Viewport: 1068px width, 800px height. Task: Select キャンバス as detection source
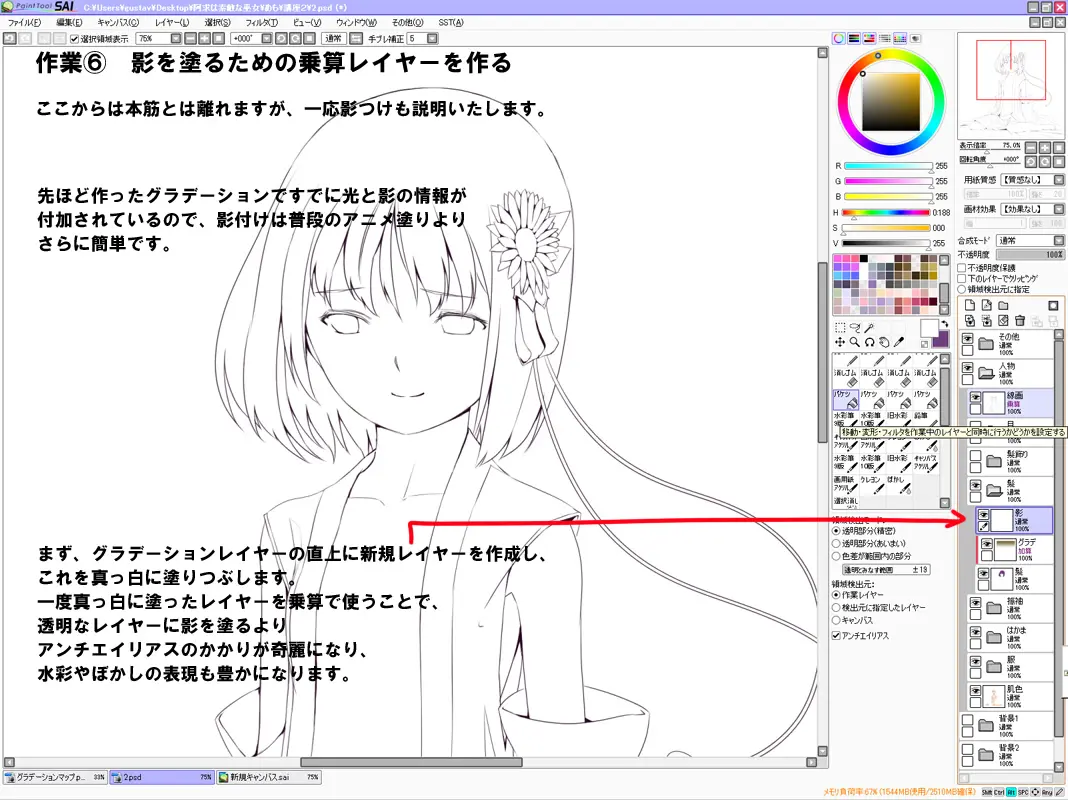coord(836,620)
